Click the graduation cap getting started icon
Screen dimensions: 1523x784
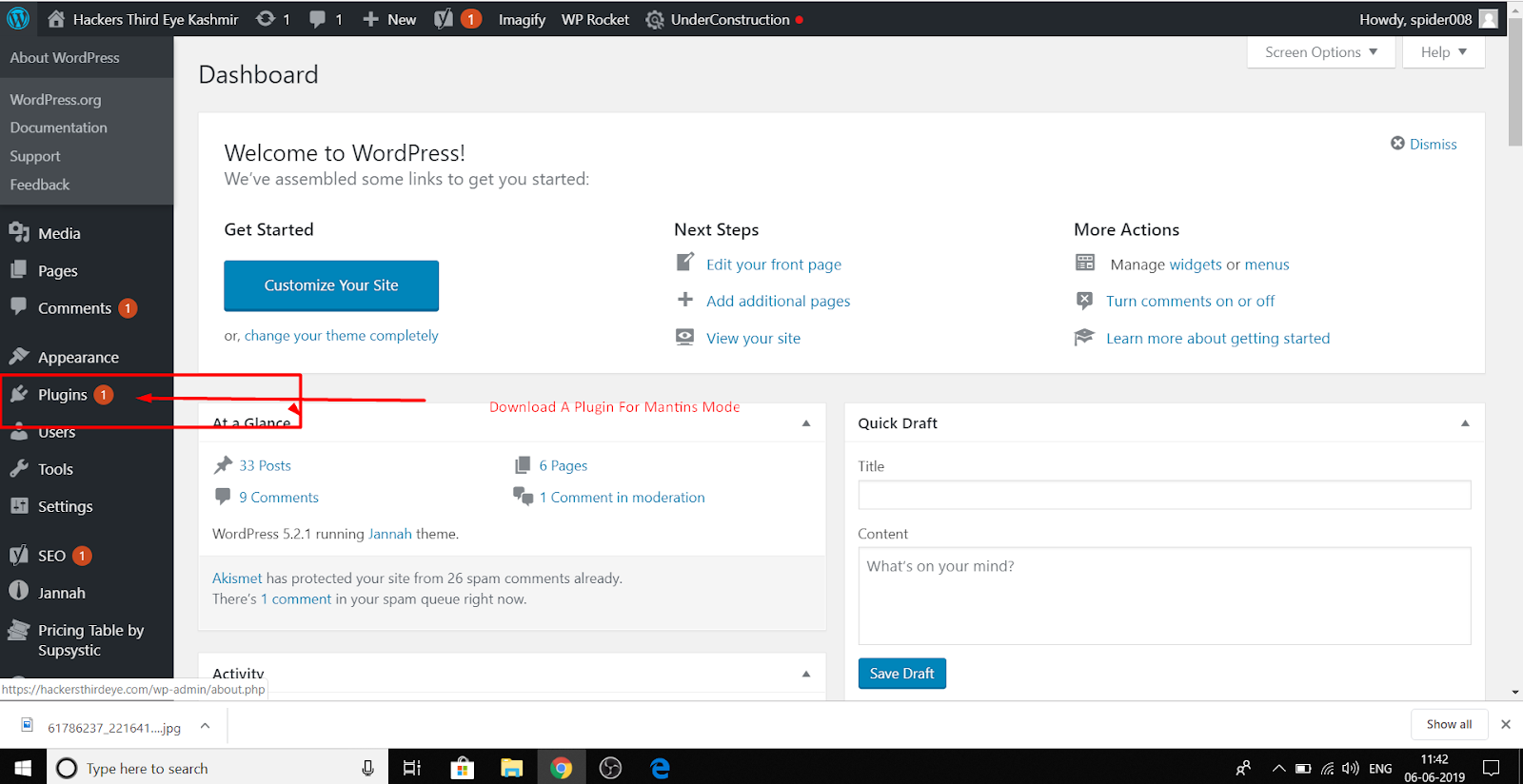coord(1084,337)
